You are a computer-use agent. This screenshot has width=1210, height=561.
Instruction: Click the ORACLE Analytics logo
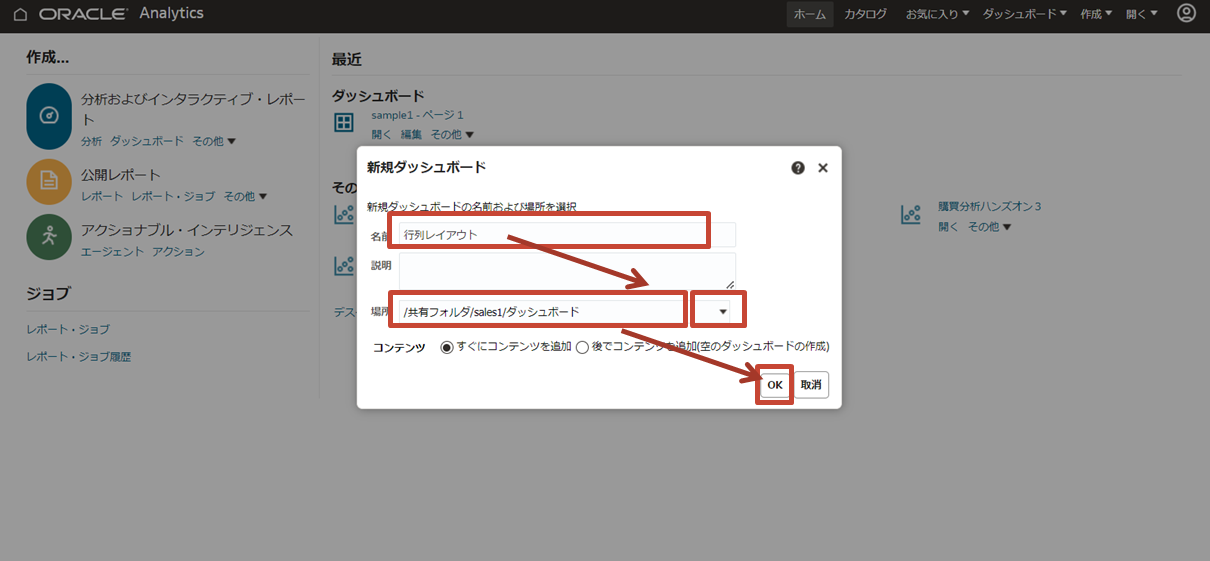(121, 14)
